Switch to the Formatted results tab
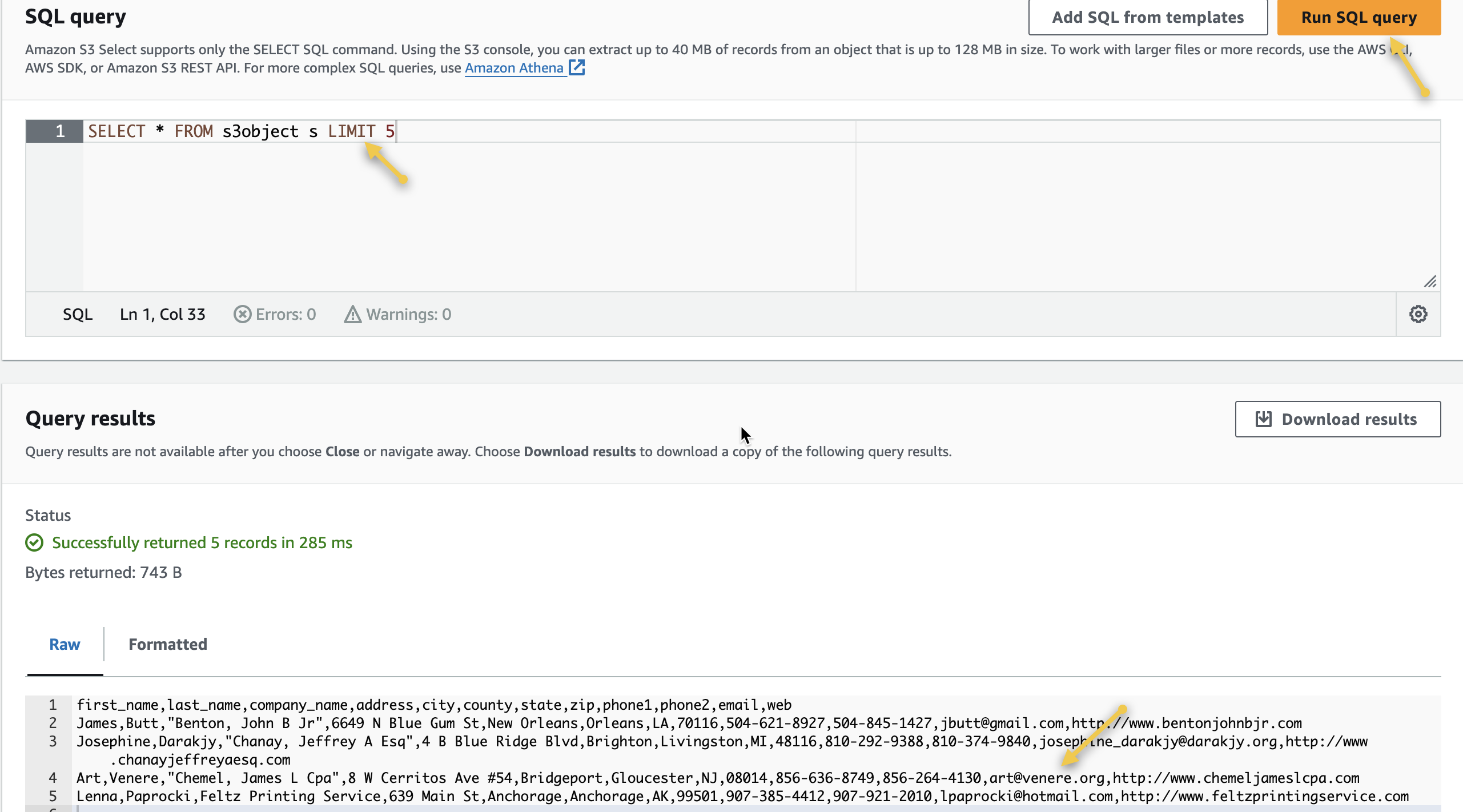The width and height of the screenshot is (1463, 812). coord(167,644)
